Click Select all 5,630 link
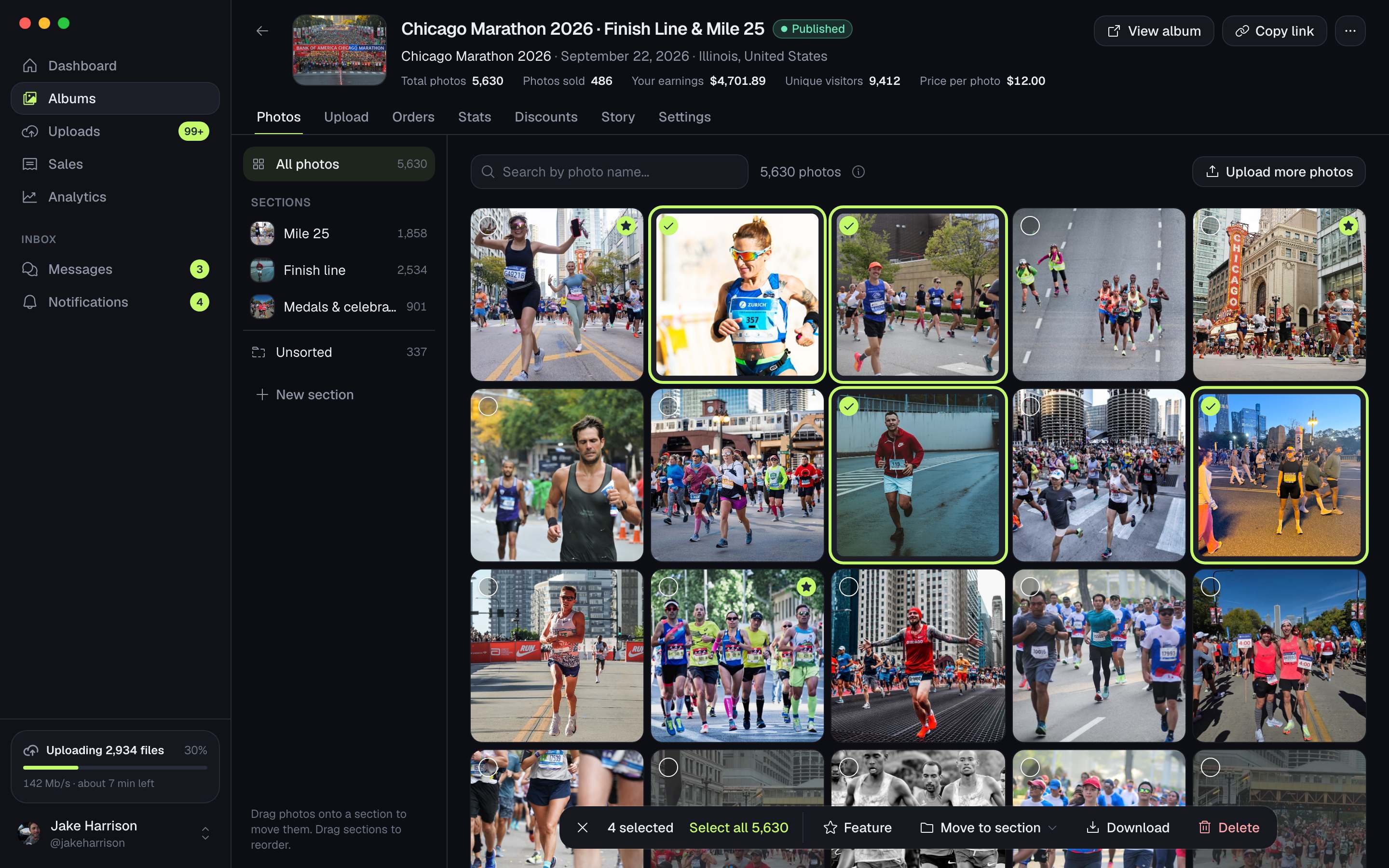Screen dimensions: 1389x868 [739, 827]
